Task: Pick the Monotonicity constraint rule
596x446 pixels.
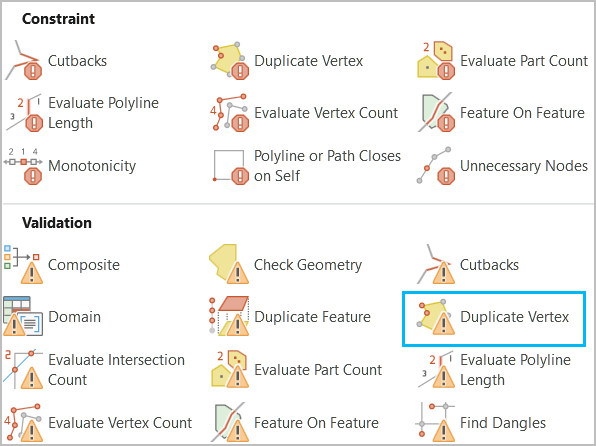Action: pyautogui.click(x=70, y=166)
